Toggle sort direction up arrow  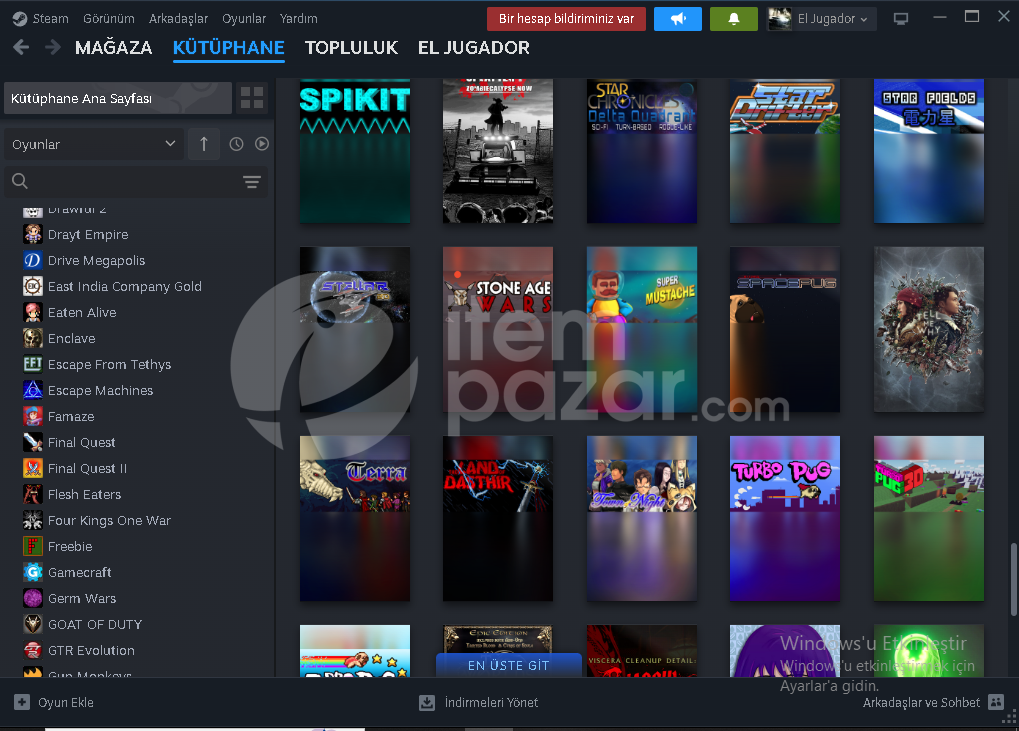203,144
